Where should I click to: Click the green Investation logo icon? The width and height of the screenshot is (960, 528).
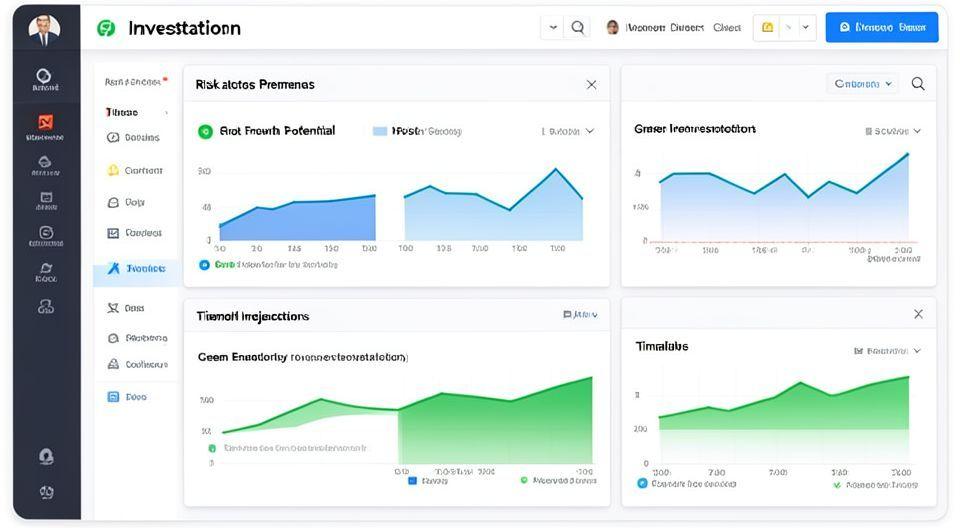[x=106, y=28]
